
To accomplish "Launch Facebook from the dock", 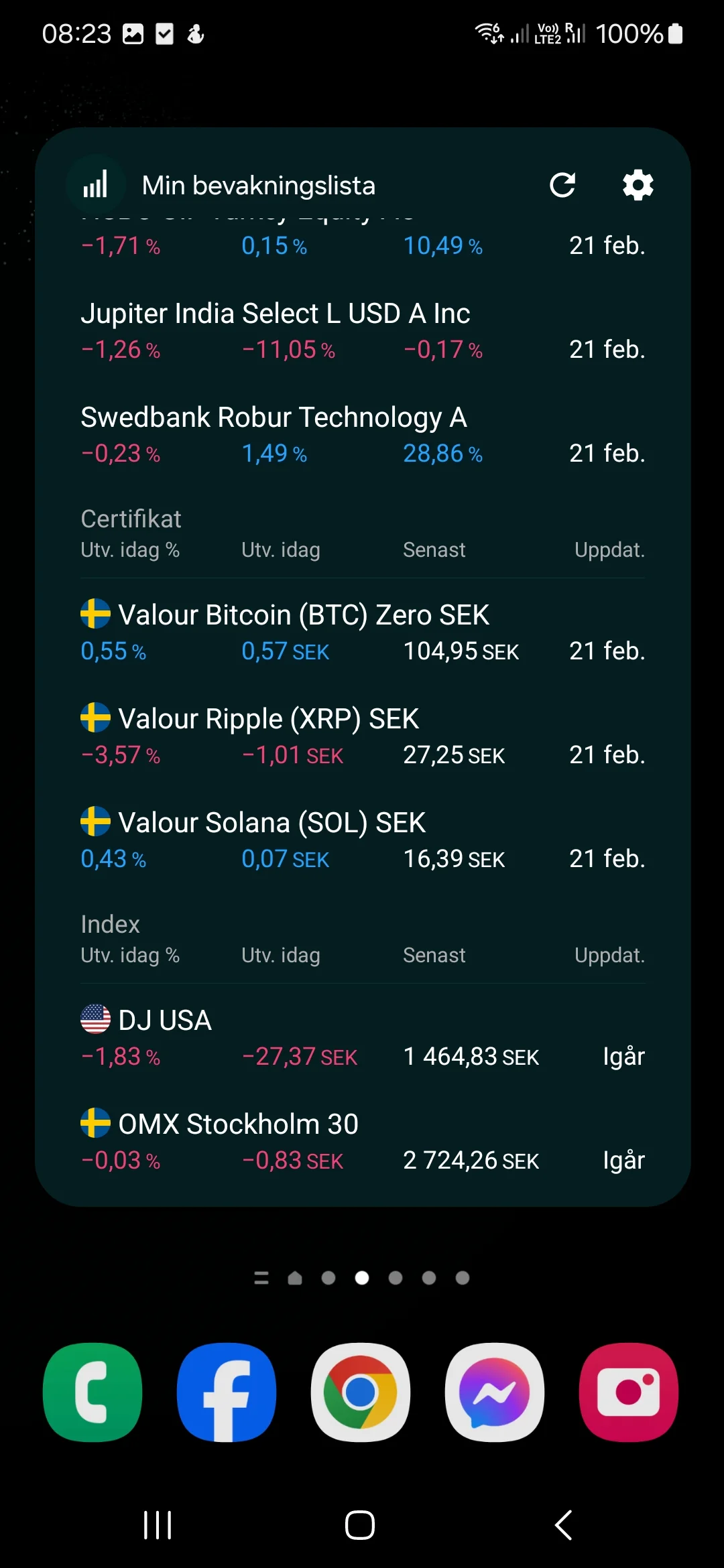I will click(x=227, y=1392).
